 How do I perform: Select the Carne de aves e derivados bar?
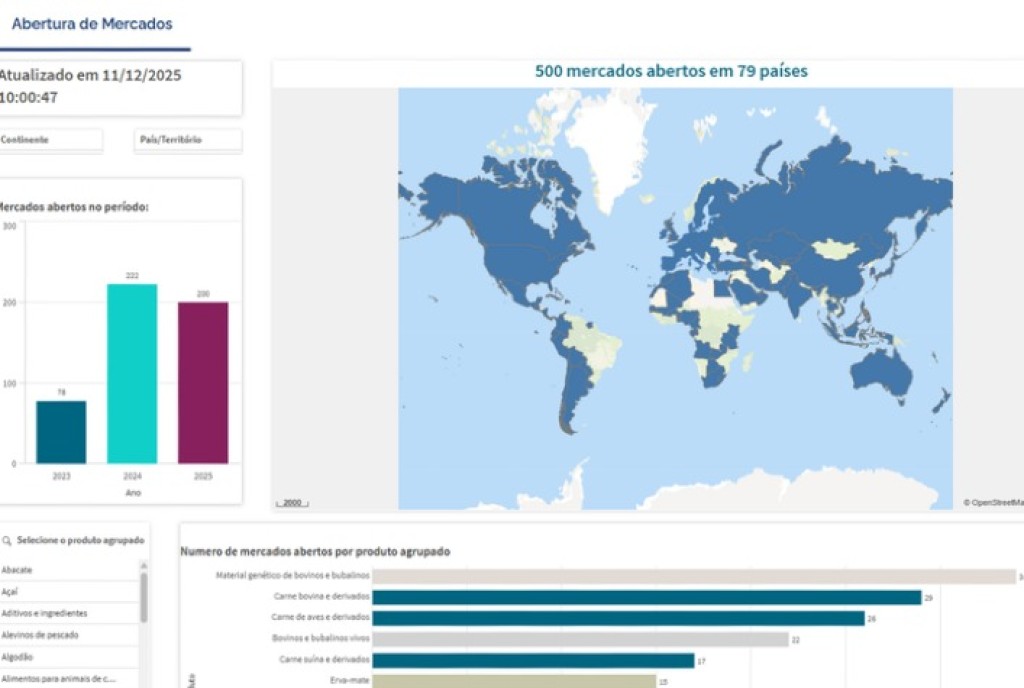click(x=618, y=618)
